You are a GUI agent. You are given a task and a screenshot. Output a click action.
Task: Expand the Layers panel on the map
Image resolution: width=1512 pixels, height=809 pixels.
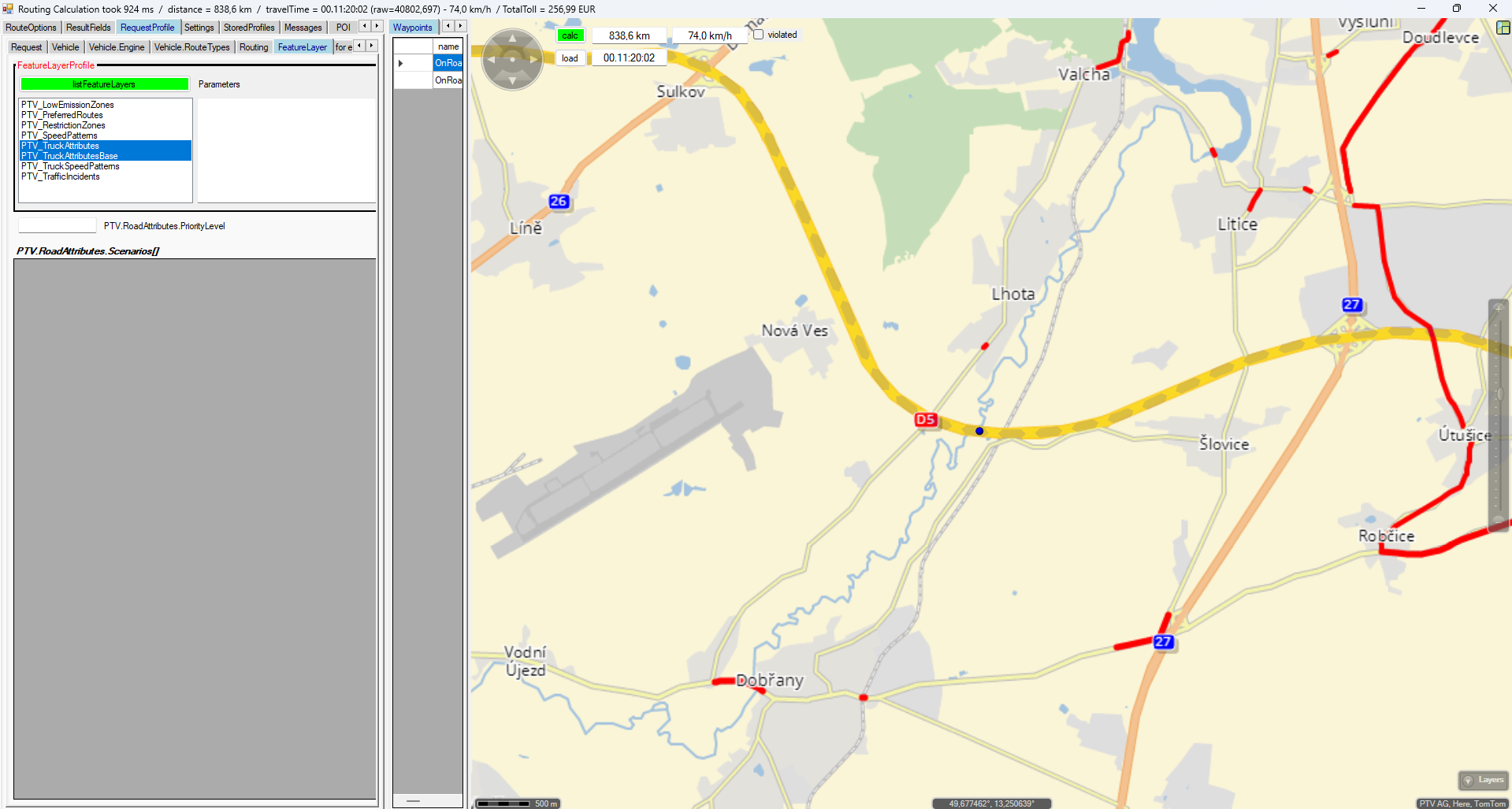[x=1483, y=780]
